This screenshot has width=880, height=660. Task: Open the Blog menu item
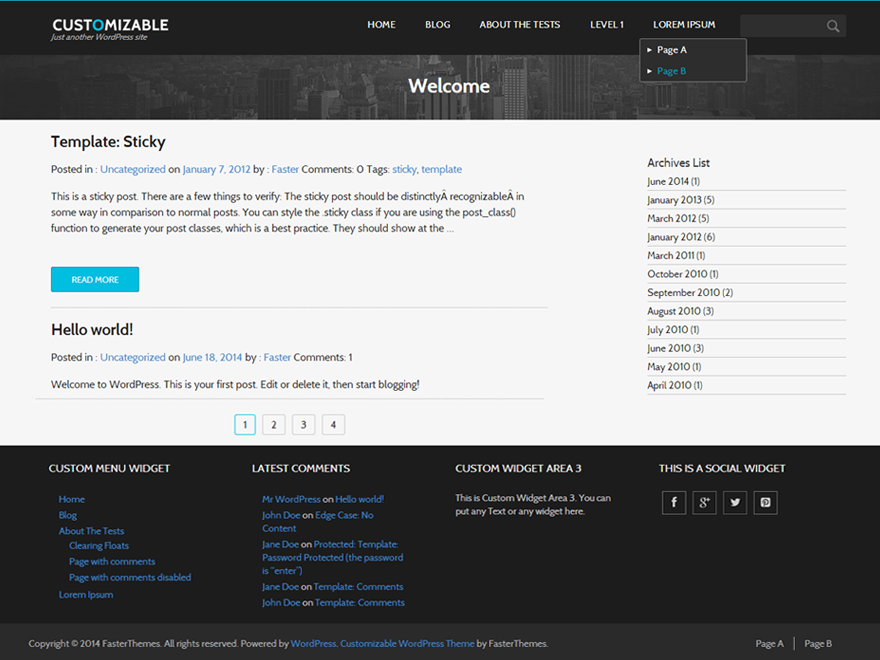click(437, 25)
